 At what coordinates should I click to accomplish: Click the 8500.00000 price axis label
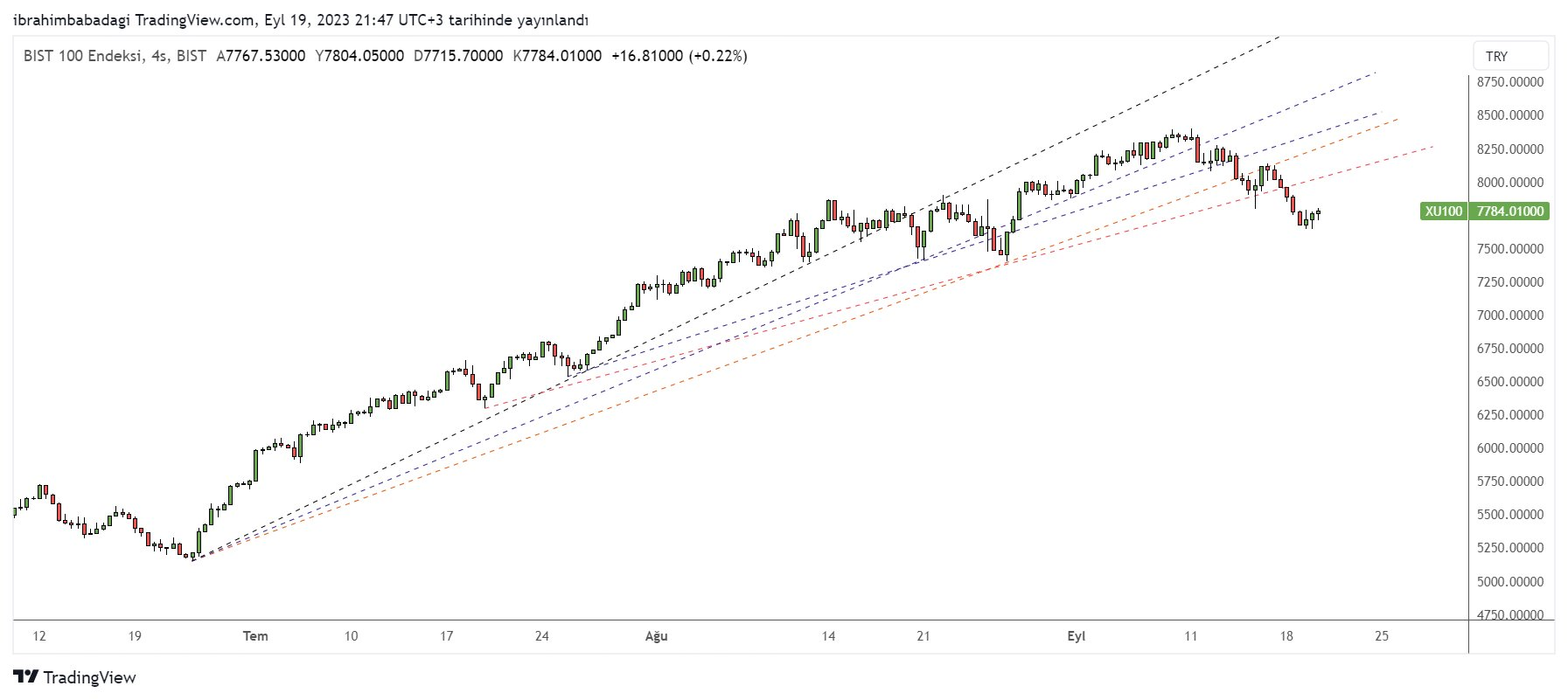point(1510,115)
